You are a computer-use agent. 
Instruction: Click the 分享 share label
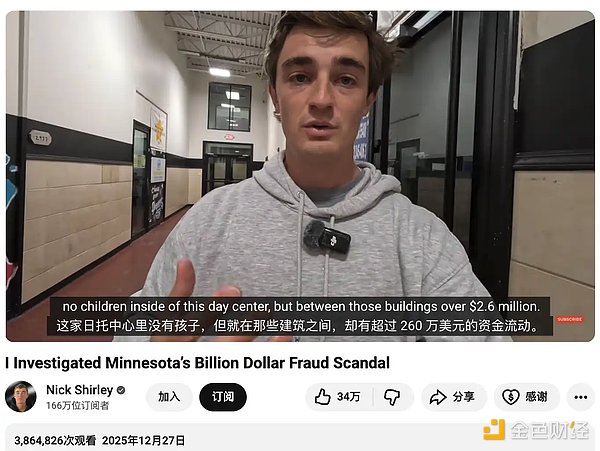tap(463, 397)
